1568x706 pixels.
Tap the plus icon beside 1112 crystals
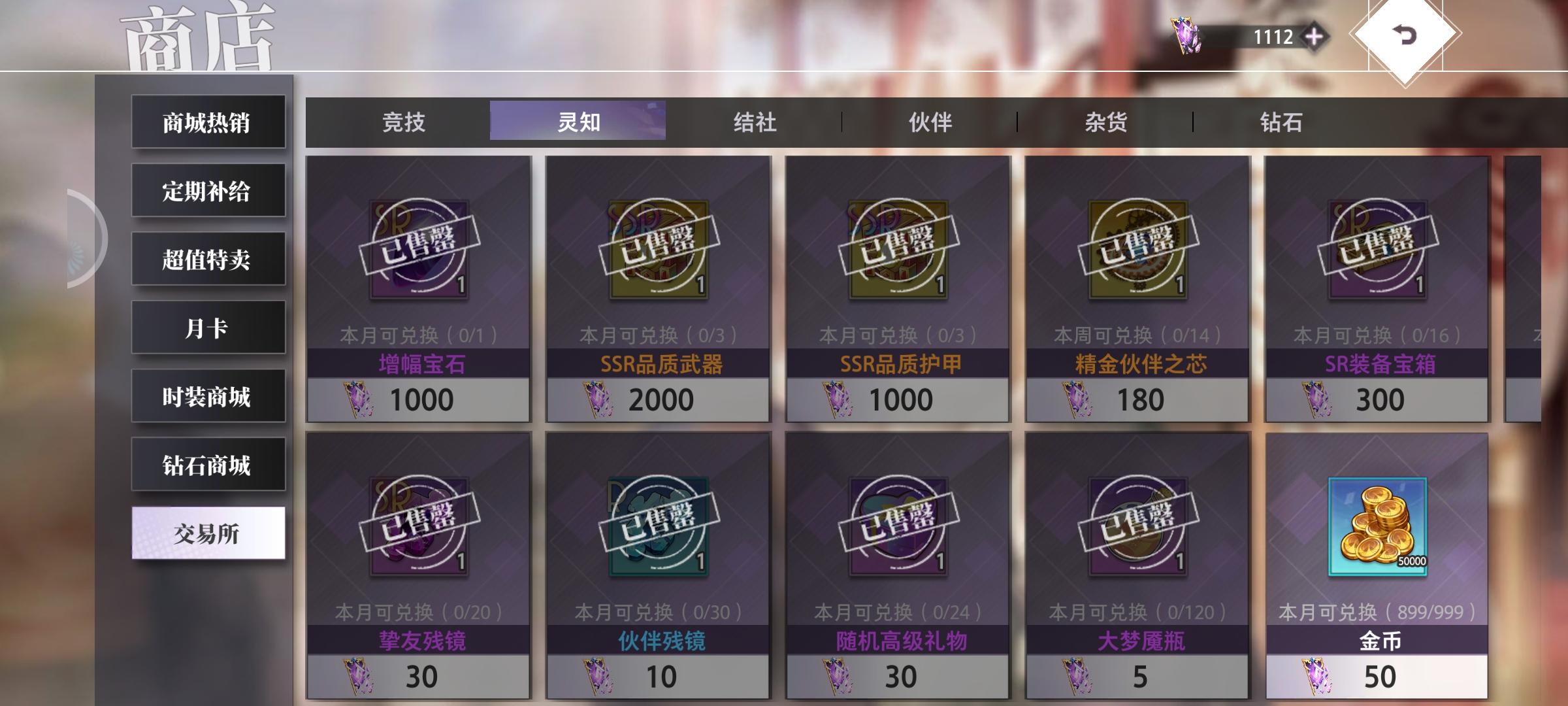click(x=1315, y=37)
